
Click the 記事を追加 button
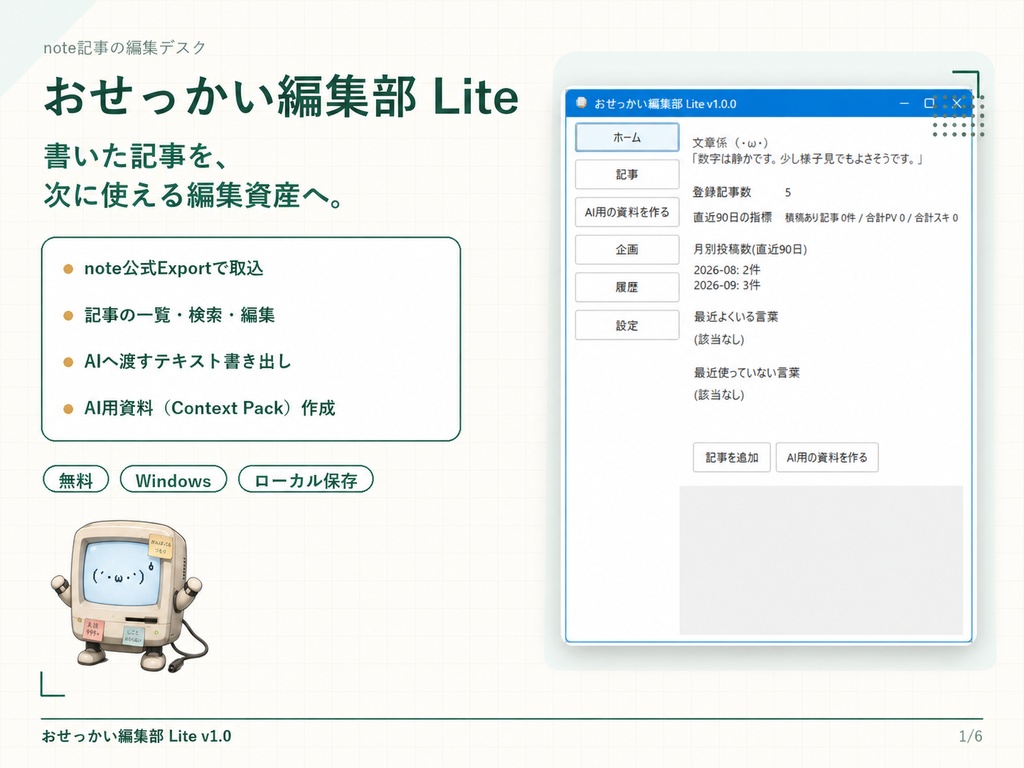pos(731,457)
